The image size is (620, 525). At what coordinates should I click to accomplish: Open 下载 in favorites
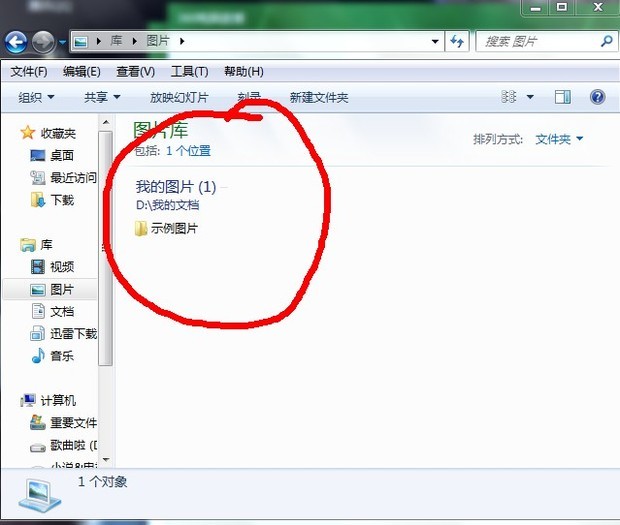(x=62, y=200)
